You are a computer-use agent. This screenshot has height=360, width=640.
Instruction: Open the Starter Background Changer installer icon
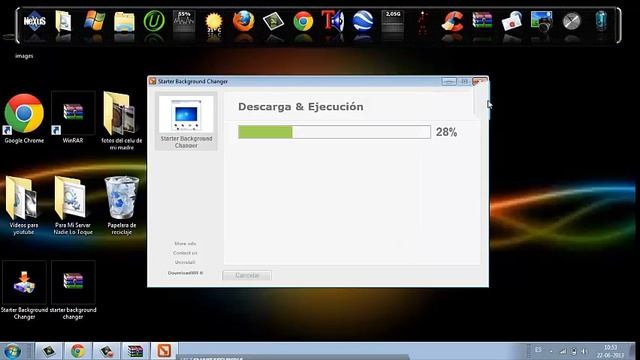(24, 291)
